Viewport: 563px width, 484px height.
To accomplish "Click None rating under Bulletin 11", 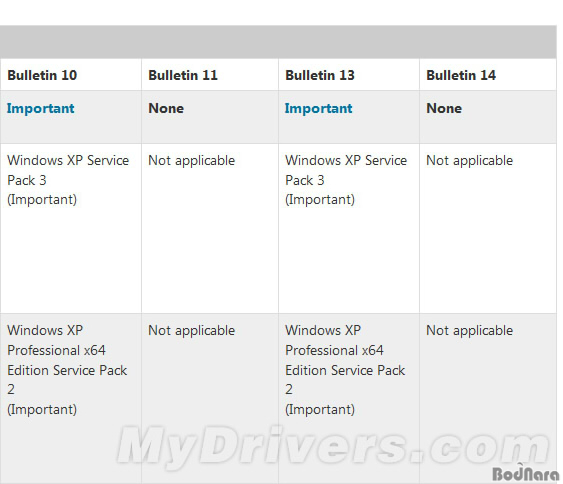I will (166, 108).
